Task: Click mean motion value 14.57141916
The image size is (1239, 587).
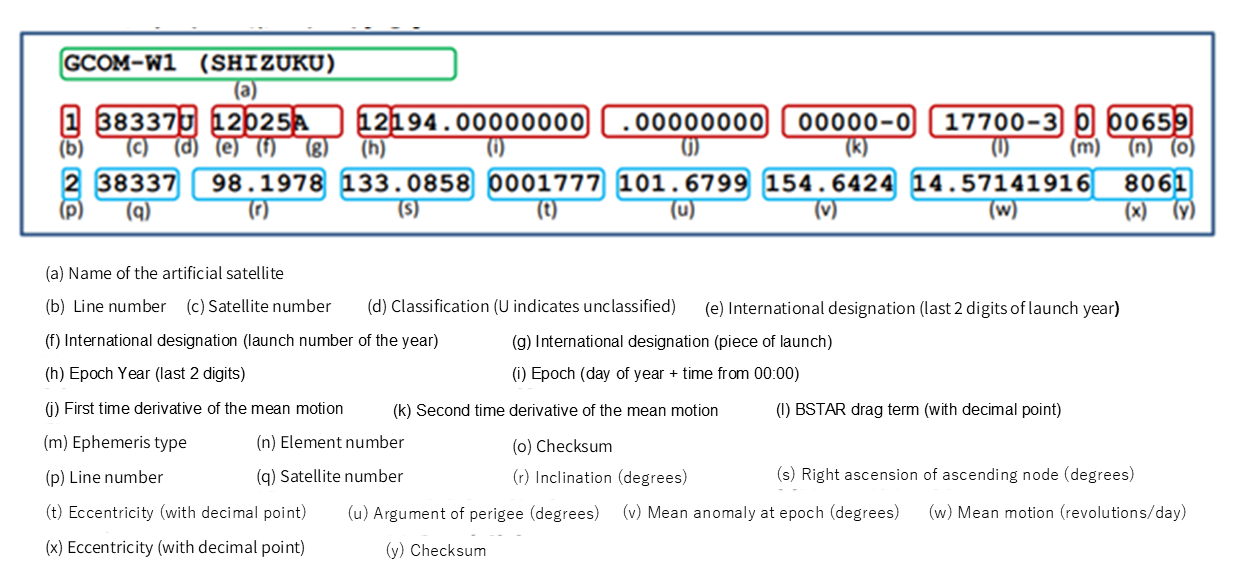Action: point(1001,185)
